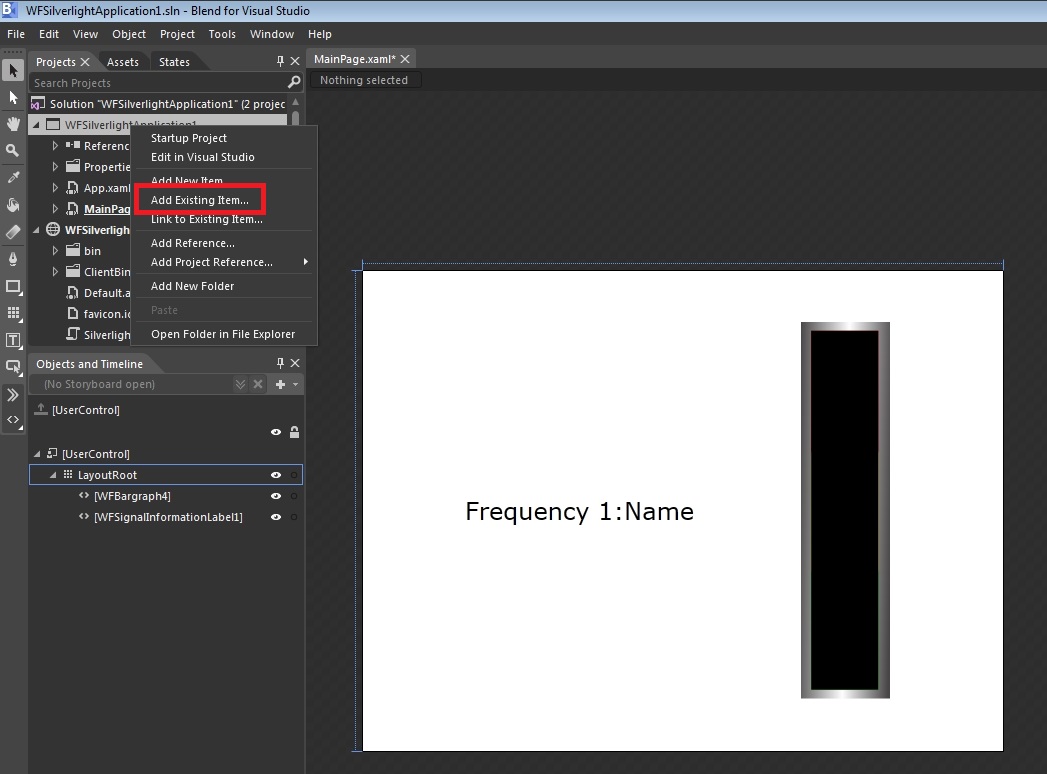The width and height of the screenshot is (1047, 774).
Task: Click Add Existing Item in context menu
Action: tap(200, 200)
